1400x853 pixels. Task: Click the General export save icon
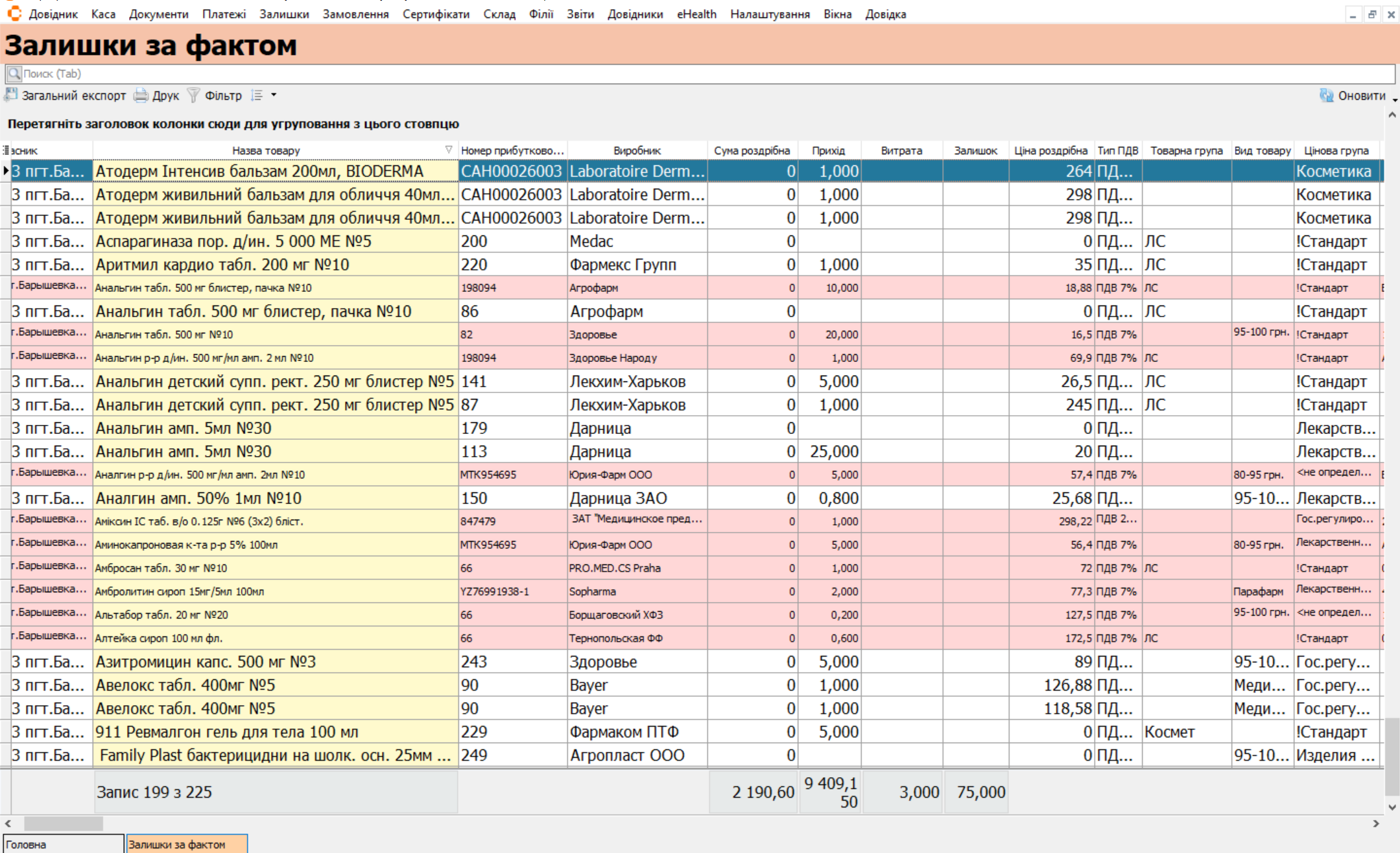point(11,95)
